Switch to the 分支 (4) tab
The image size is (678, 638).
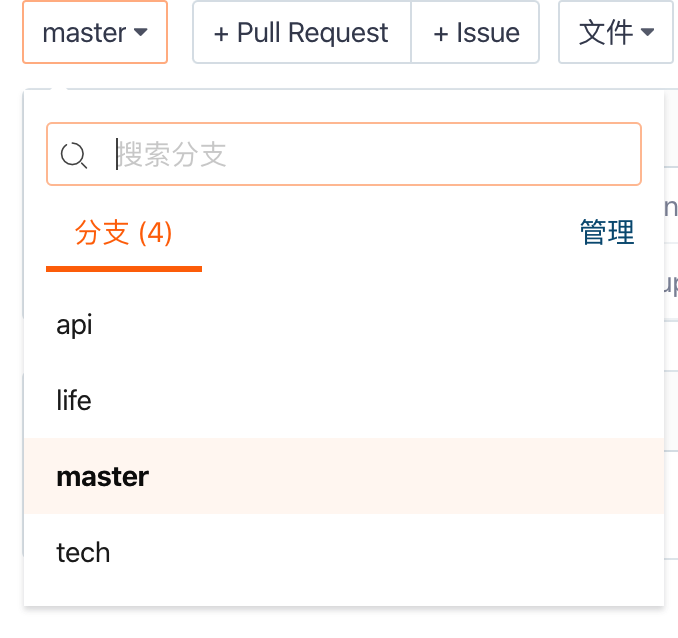pos(124,234)
